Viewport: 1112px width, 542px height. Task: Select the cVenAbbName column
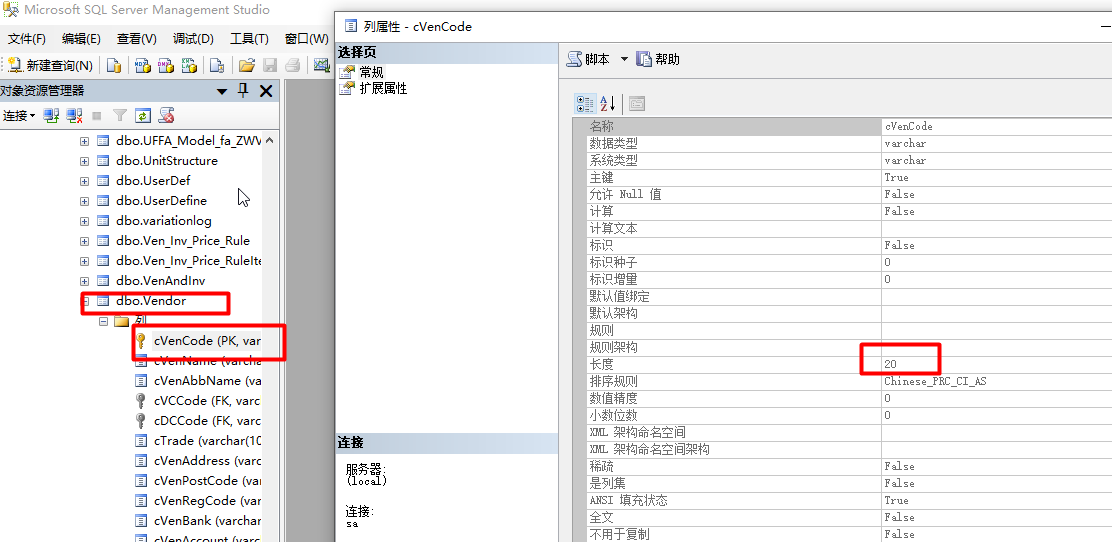(207, 381)
